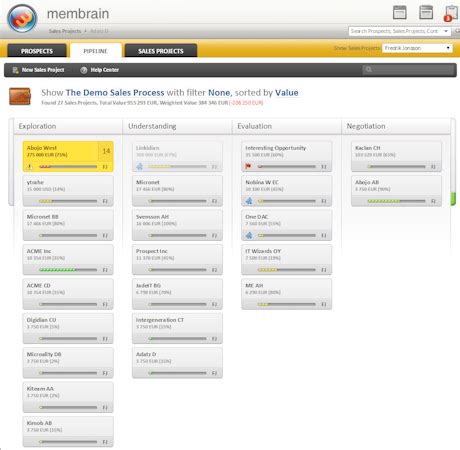Expand the global search box dropdown arrow
This screenshot has height=450, width=460.
(446, 31)
